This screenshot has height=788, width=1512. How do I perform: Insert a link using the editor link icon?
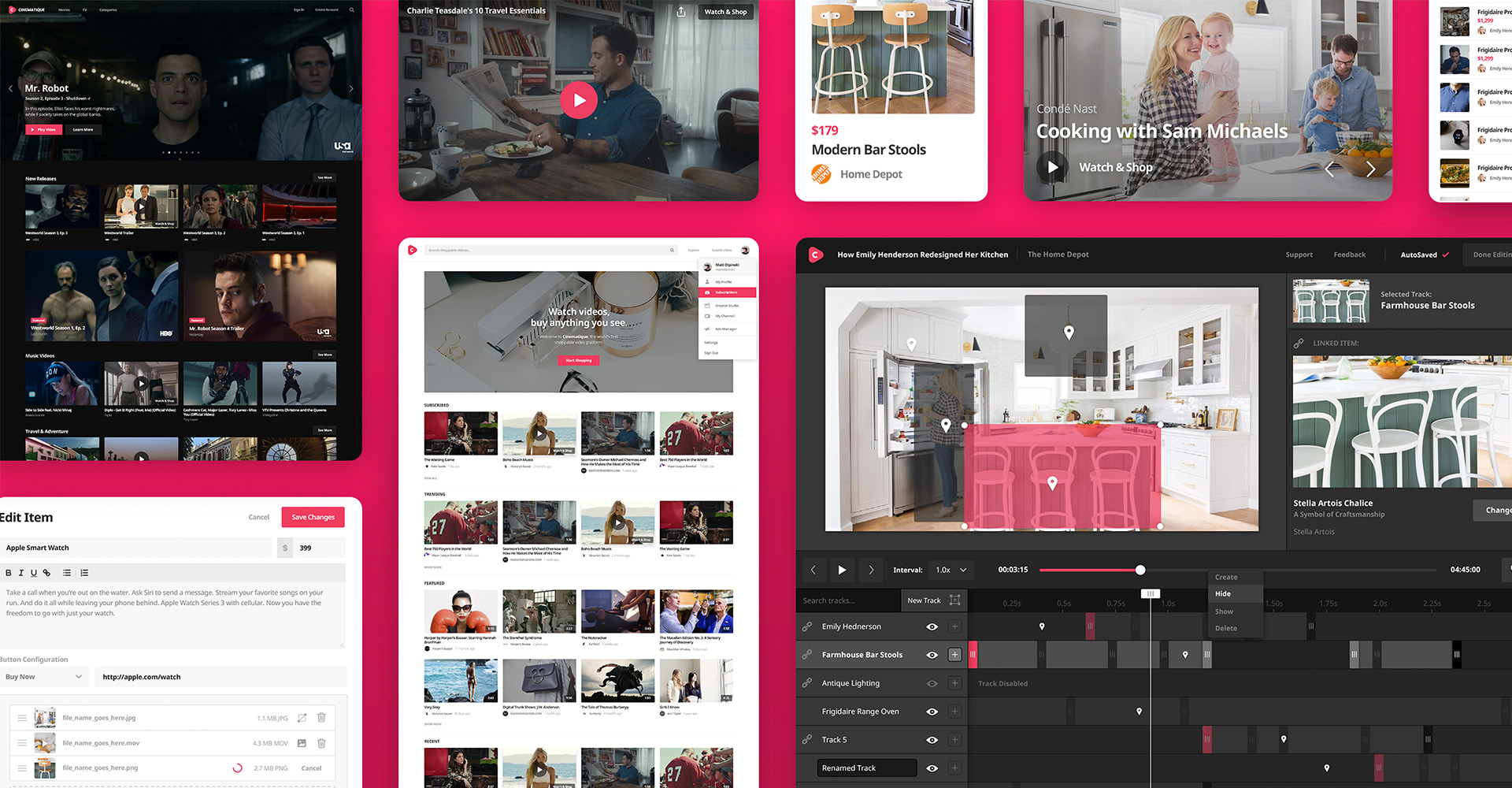click(x=46, y=573)
